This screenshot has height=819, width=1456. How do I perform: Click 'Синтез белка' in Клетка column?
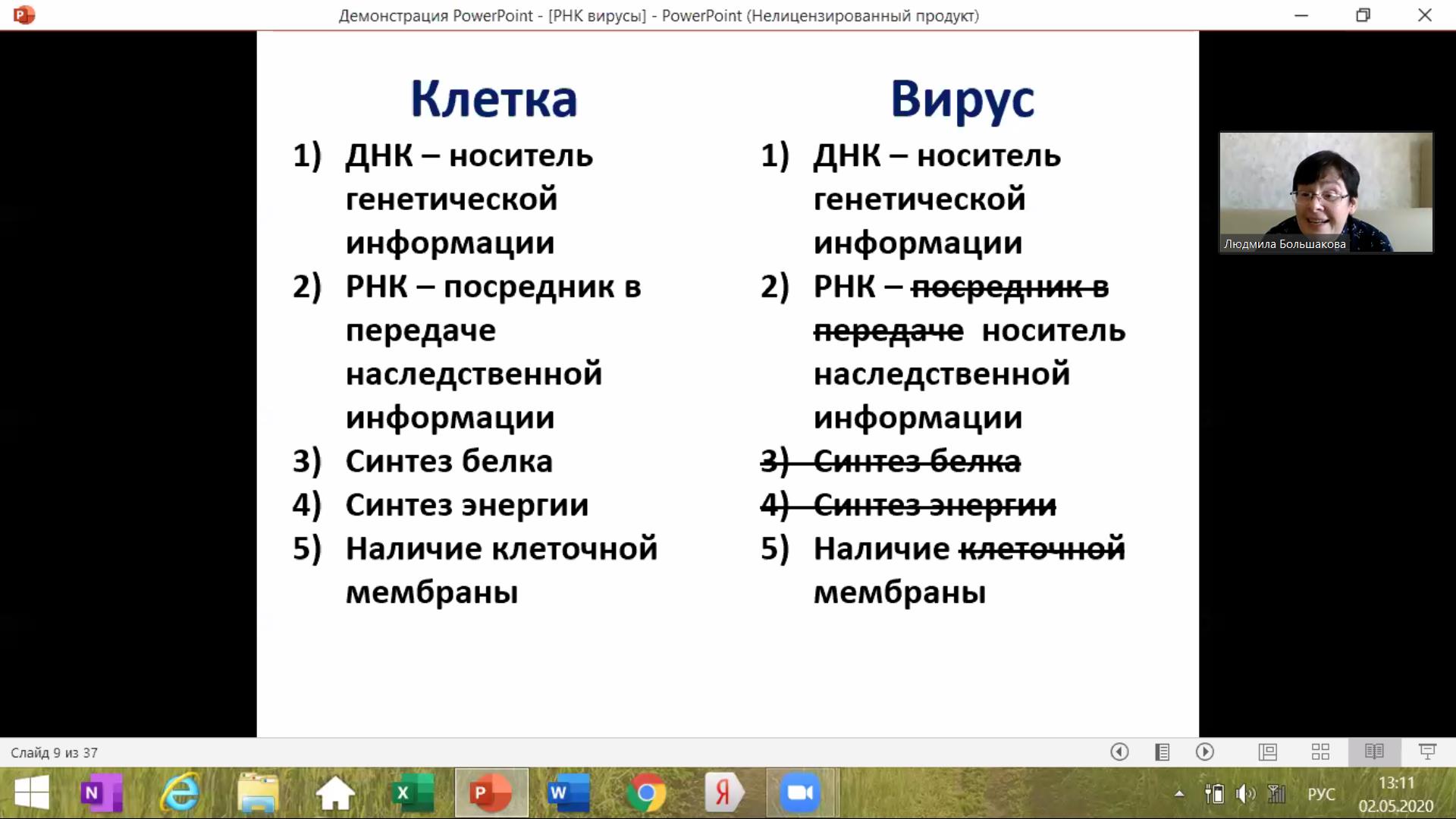(449, 461)
